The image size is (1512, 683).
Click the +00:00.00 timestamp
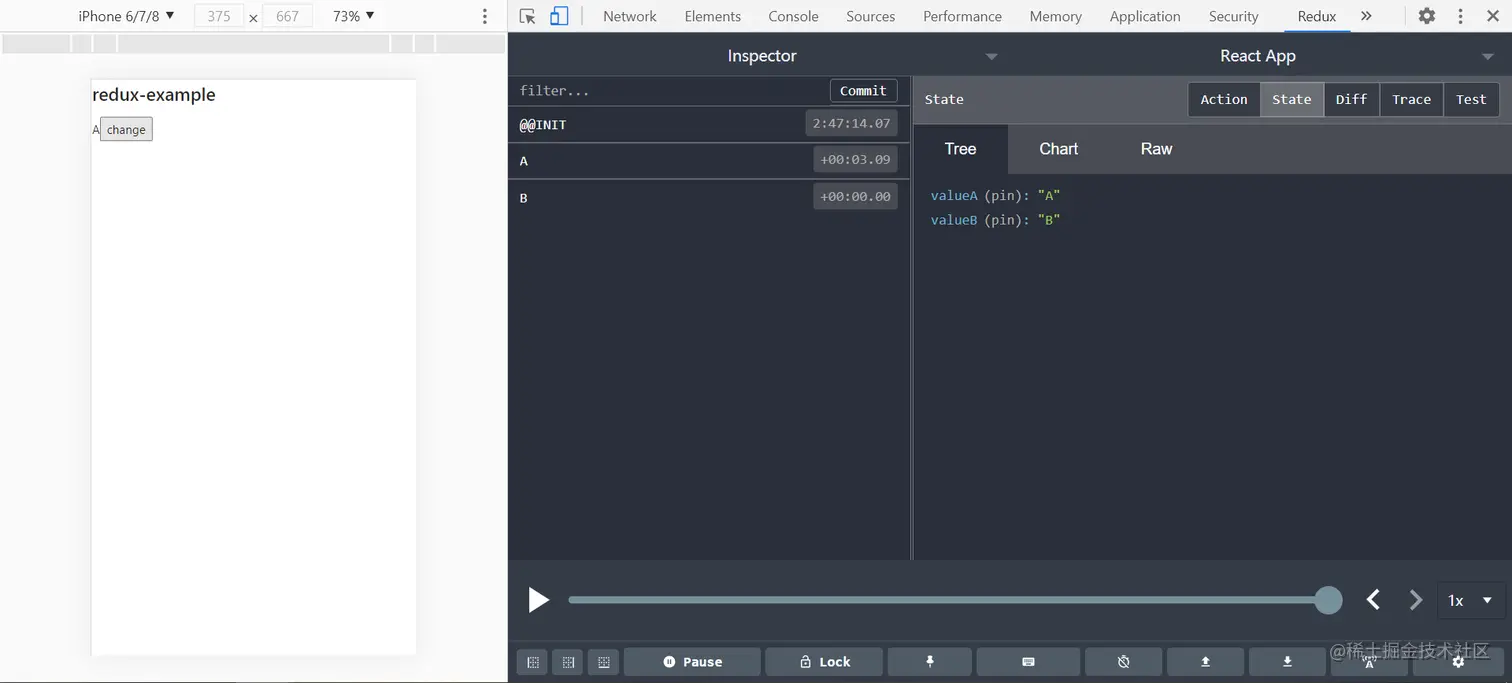pyautogui.click(x=855, y=196)
